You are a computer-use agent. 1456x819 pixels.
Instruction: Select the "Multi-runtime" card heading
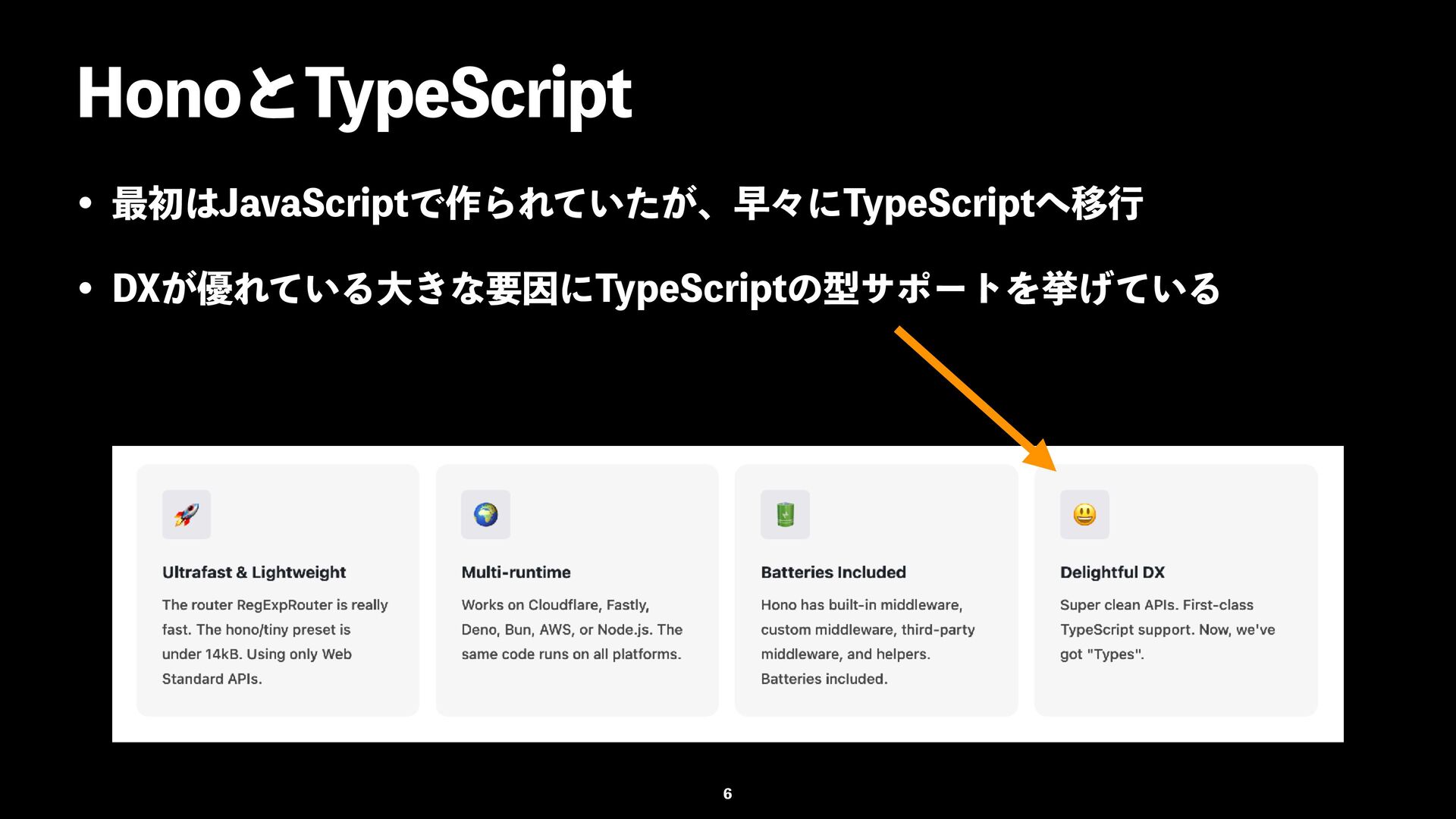click(516, 573)
